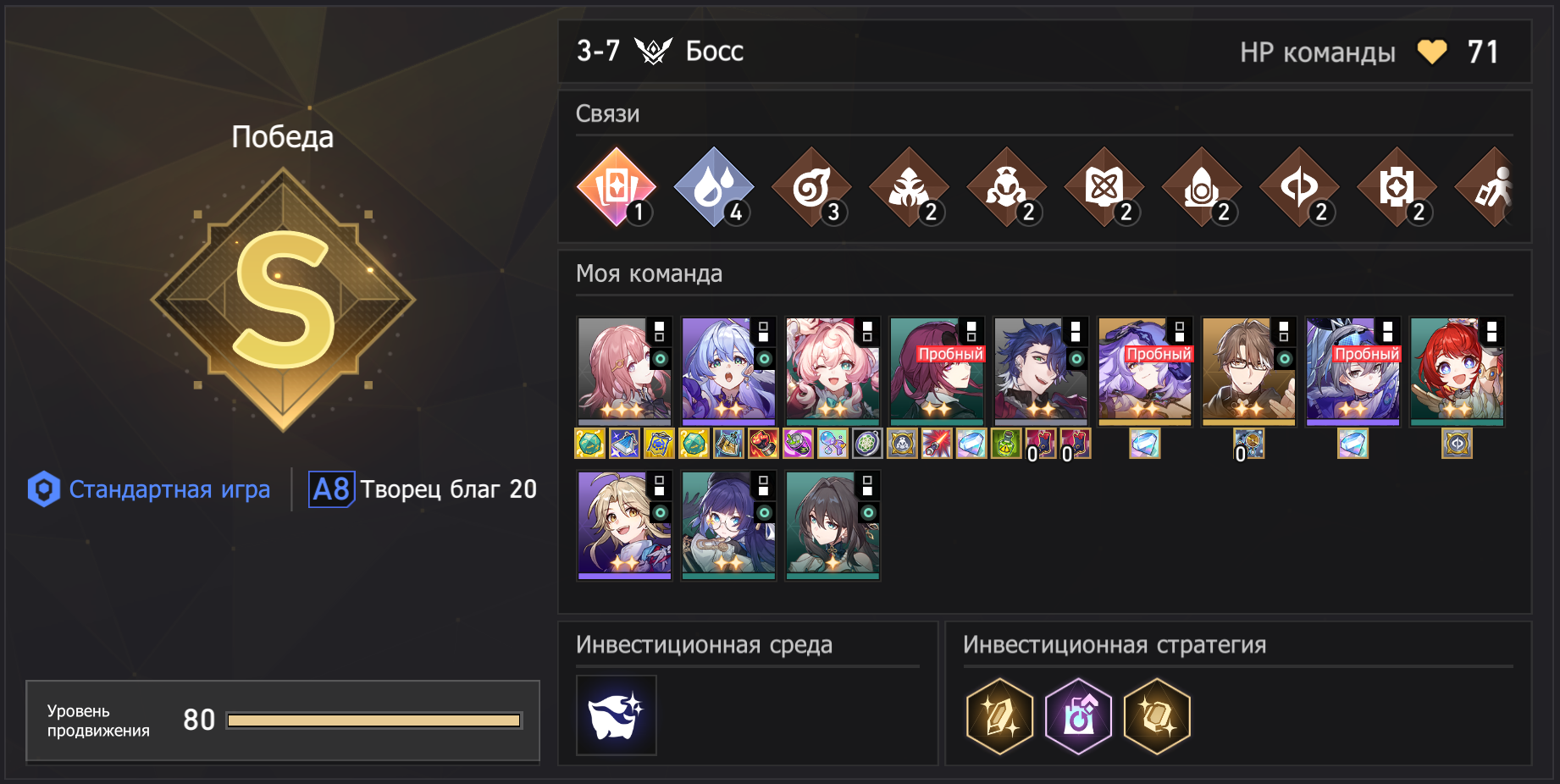Click the progression level 80 progress bar
Image resolution: width=1560 pixels, height=784 pixels.
[x=374, y=721]
